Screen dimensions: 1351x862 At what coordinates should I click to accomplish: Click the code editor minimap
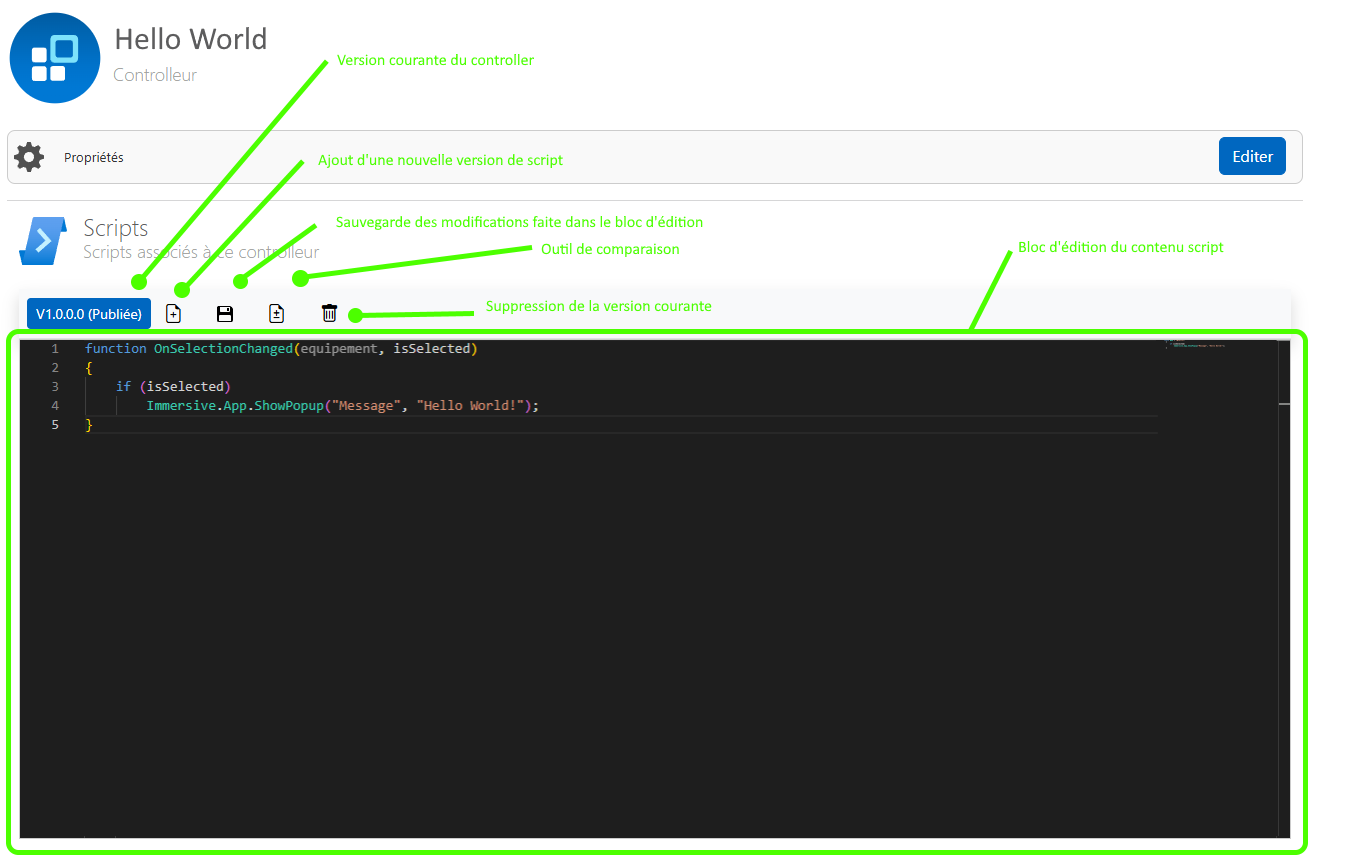(1195, 345)
